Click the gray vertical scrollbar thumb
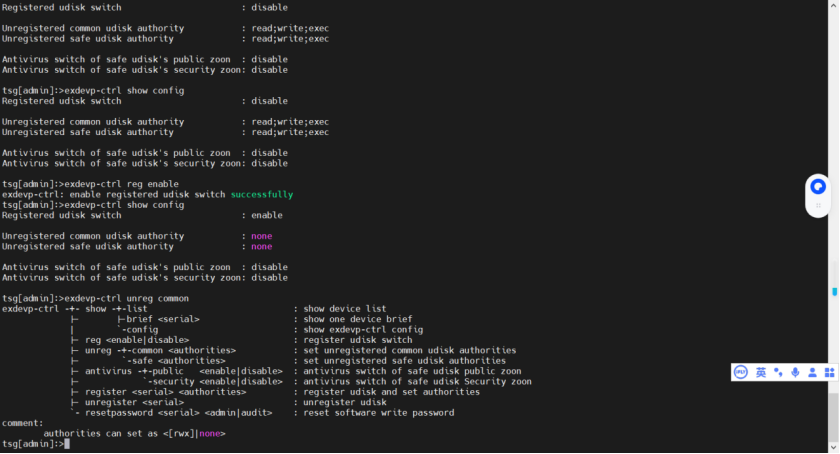840x454 pixels. (834, 416)
